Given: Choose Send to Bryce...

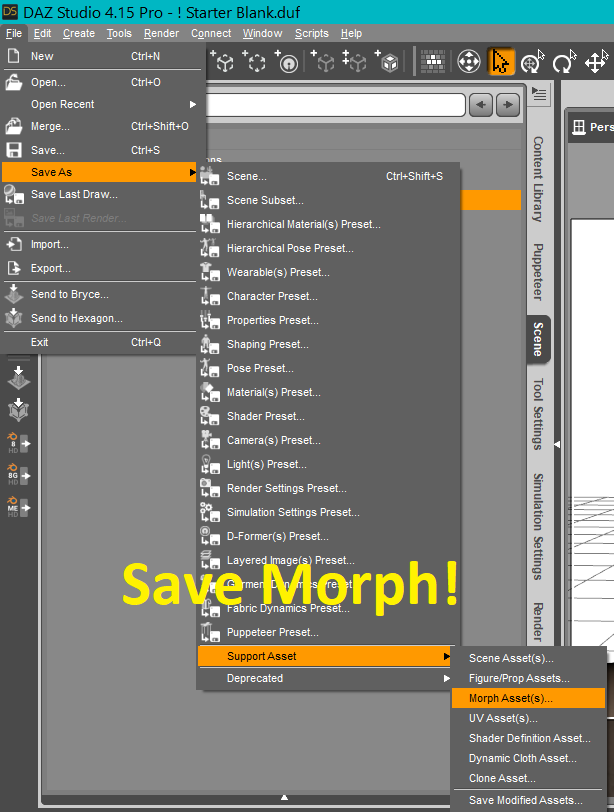Looking at the screenshot, I should click(x=101, y=294).
